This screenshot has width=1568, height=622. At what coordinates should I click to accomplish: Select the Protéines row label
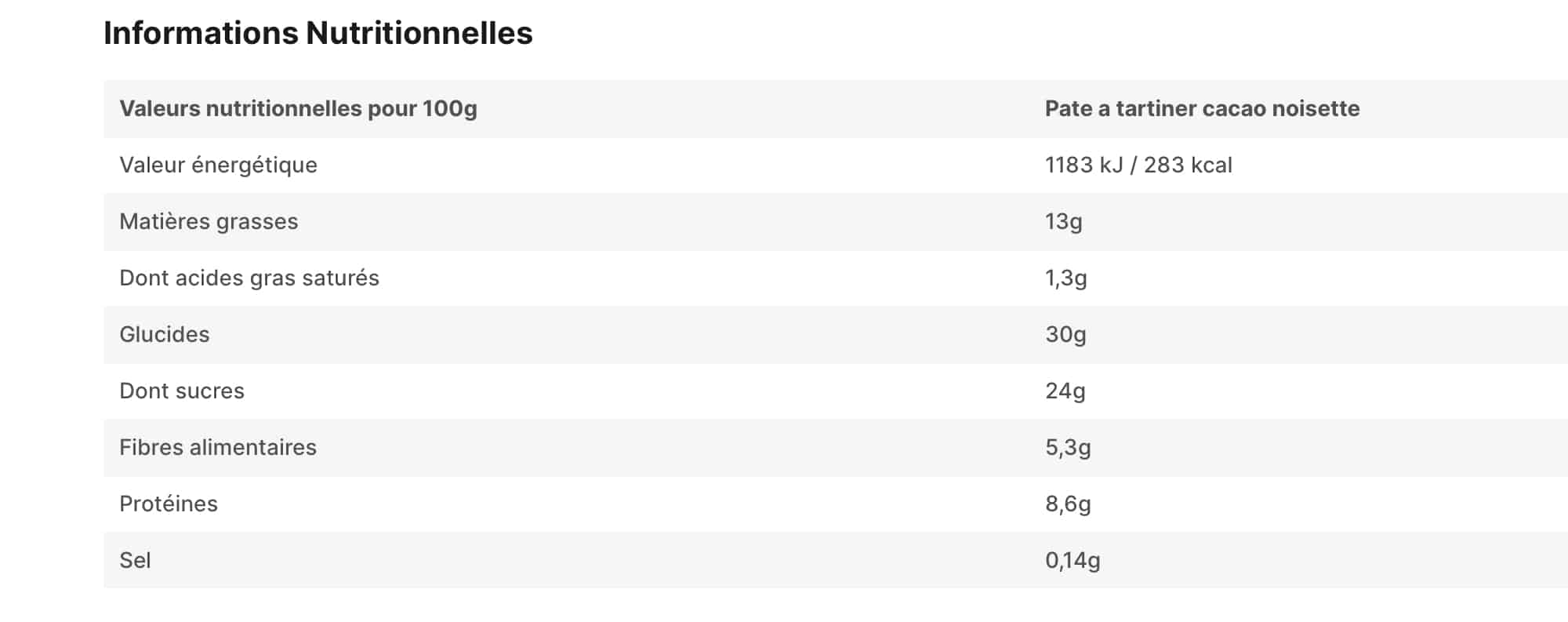pos(168,504)
